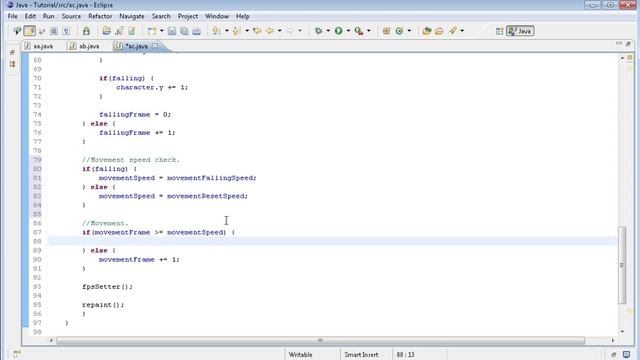Viewport: 640px width, 360px height.
Task: Go to Next Annotation icon
Action: [216, 31]
